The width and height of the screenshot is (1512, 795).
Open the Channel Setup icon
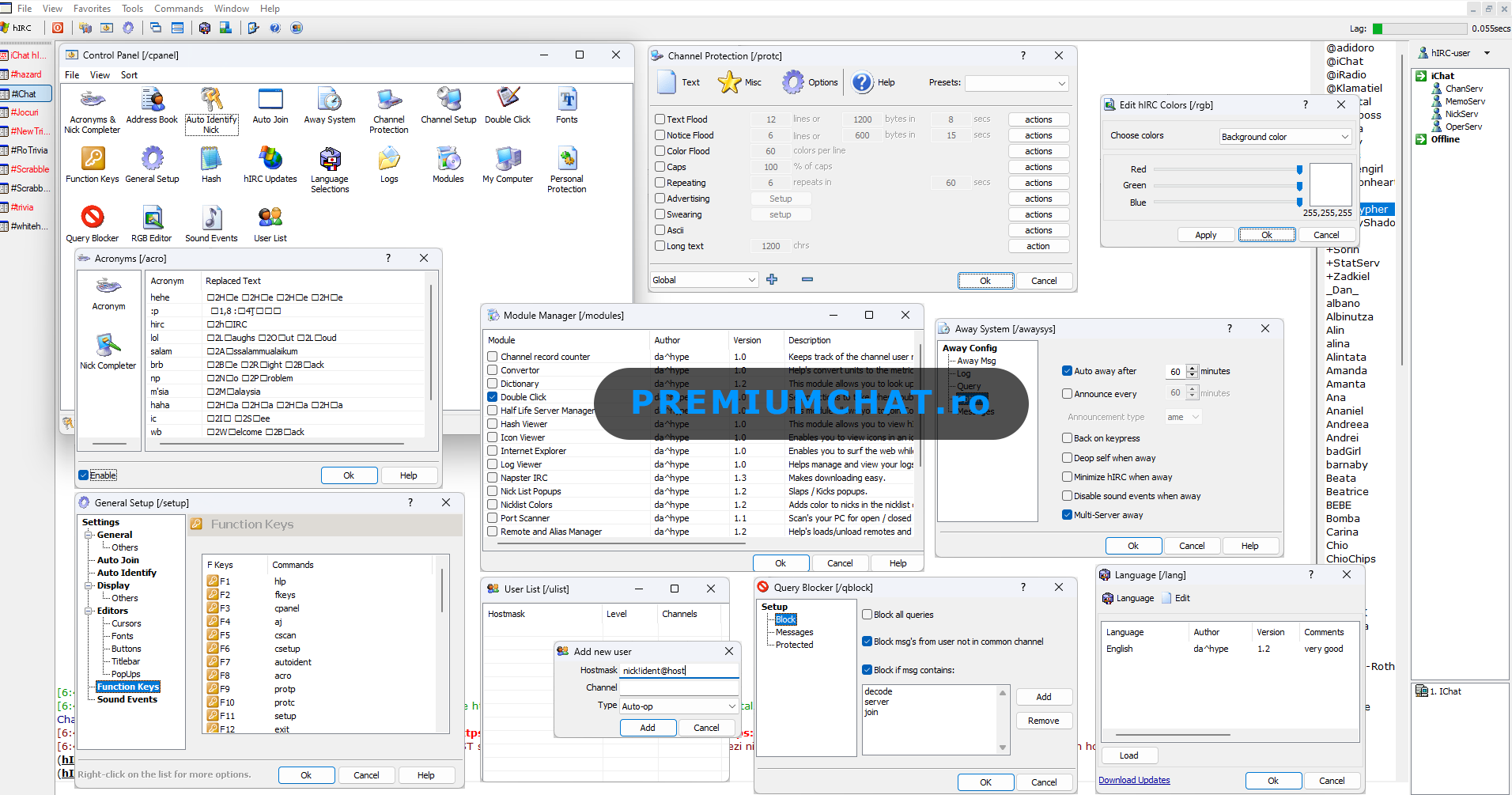(x=448, y=106)
